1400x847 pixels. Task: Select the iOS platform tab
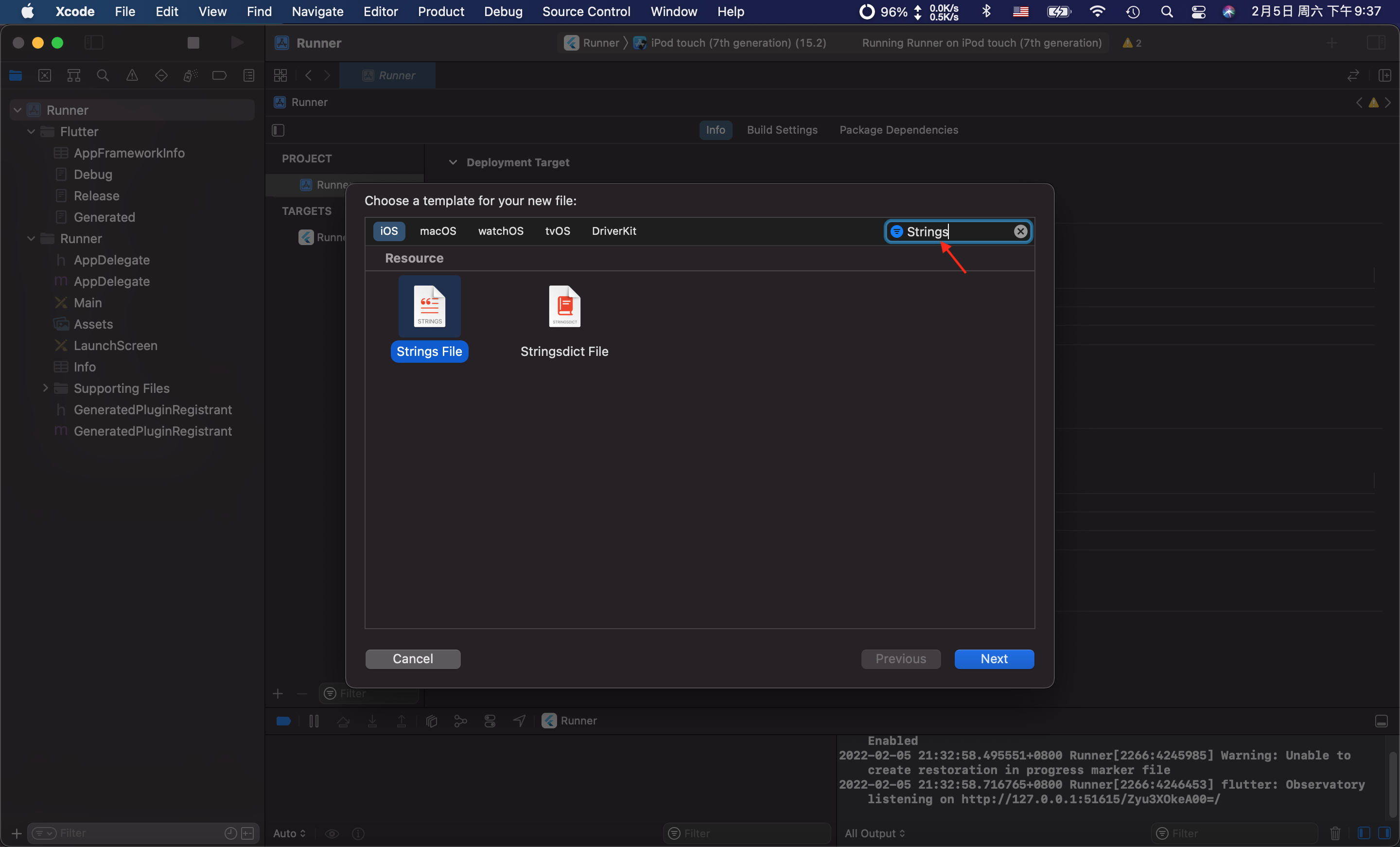pyautogui.click(x=388, y=231)
